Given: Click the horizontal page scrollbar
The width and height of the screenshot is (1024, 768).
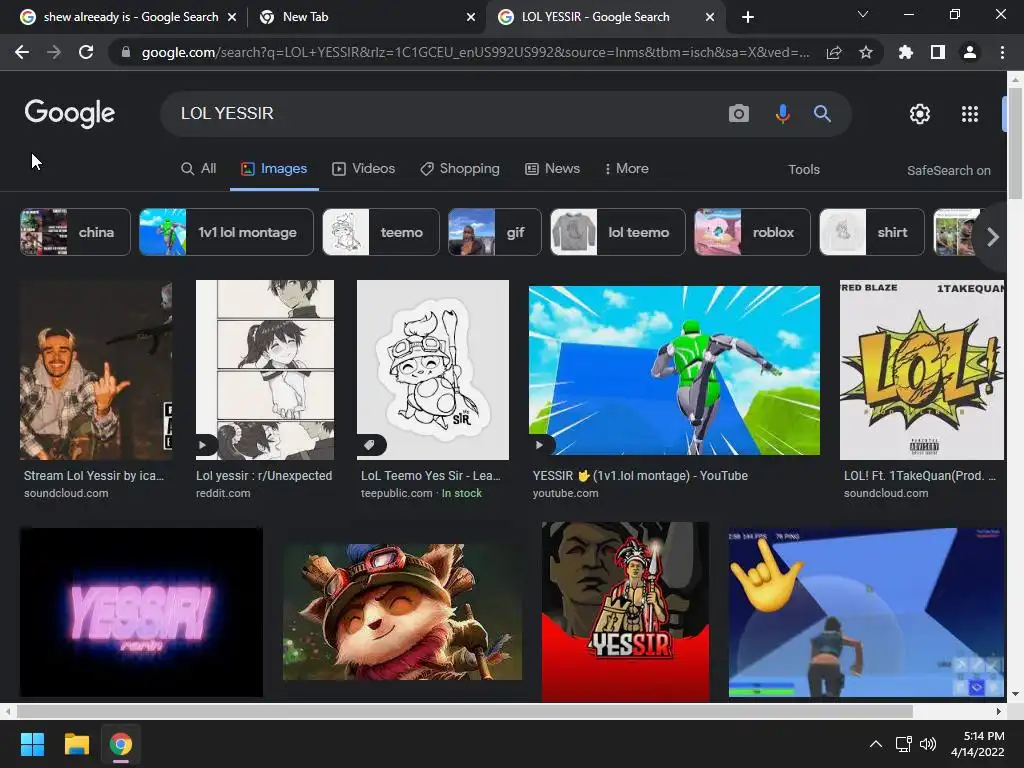Looking at the screenshot, I should [x=464, y=711].
